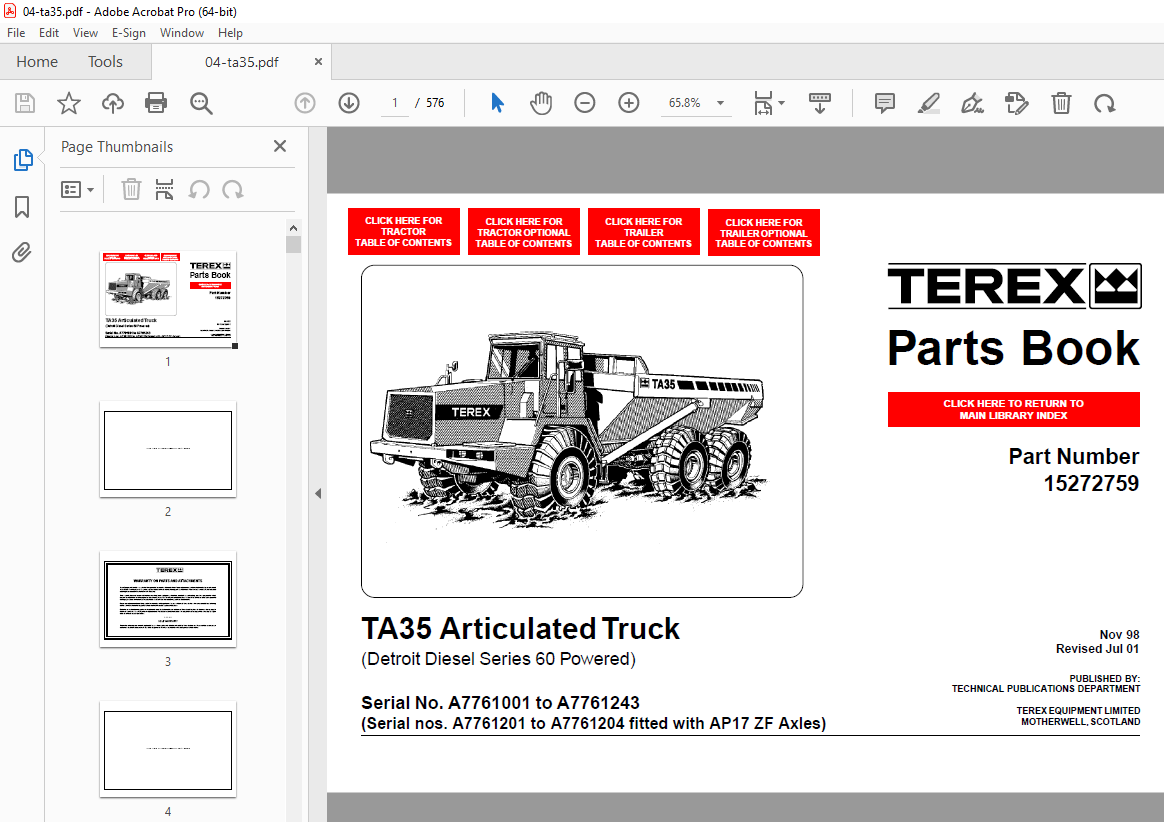Viewport: 1164px width, 822px height.
Task: Click Trailer Table of Contents button
Action: tap(644, 232)
